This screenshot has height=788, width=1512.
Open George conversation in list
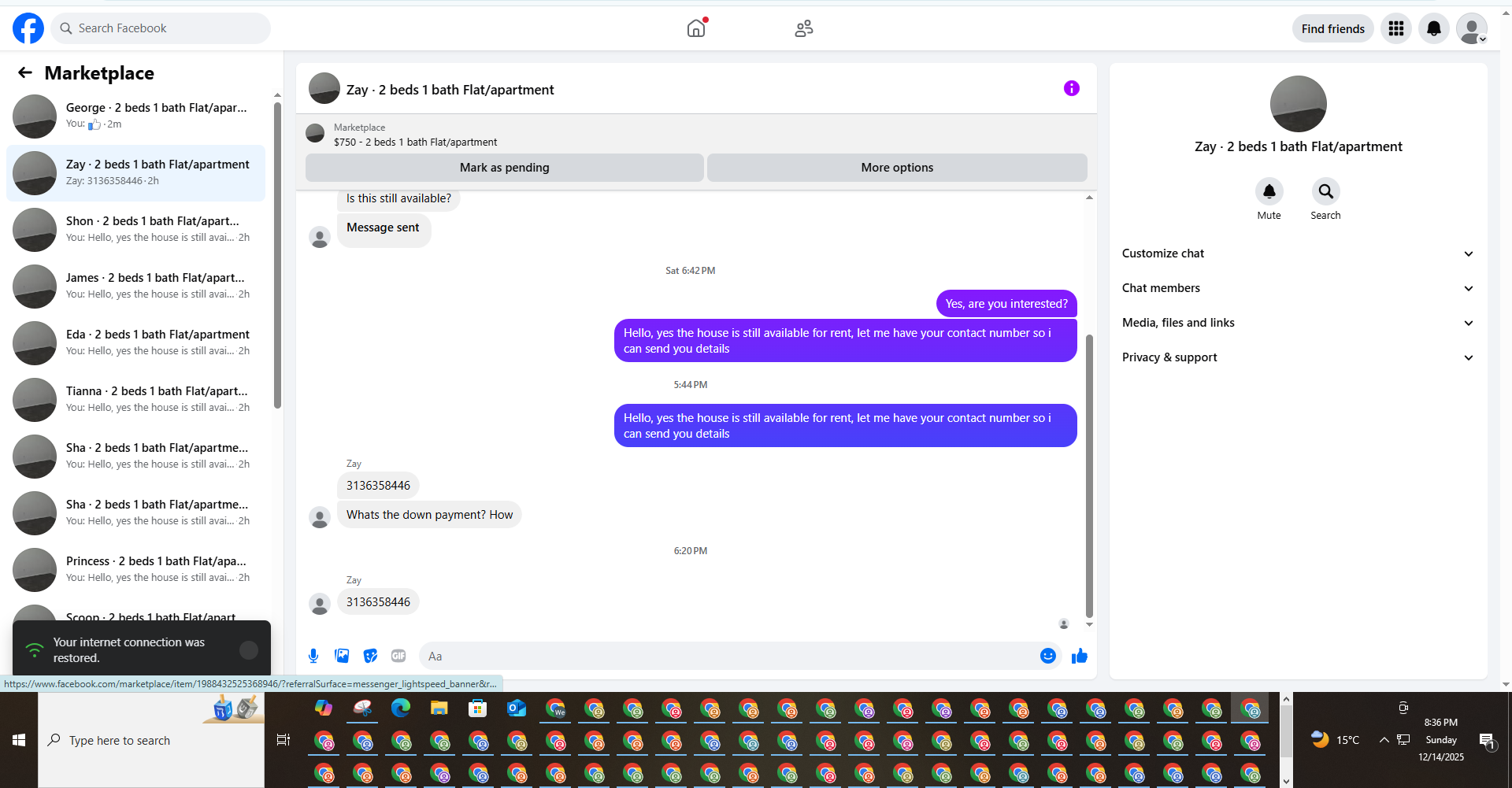(x=135, y=116)
